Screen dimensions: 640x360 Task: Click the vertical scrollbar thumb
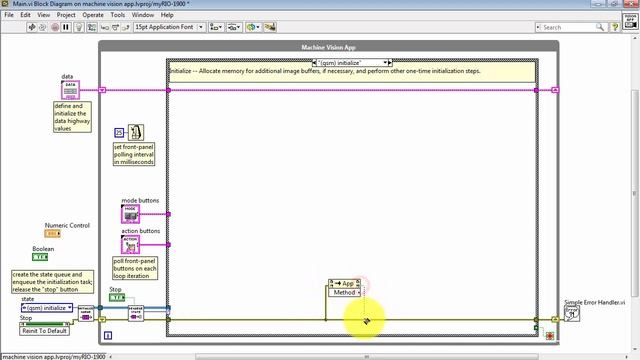[x=635, y=193]
